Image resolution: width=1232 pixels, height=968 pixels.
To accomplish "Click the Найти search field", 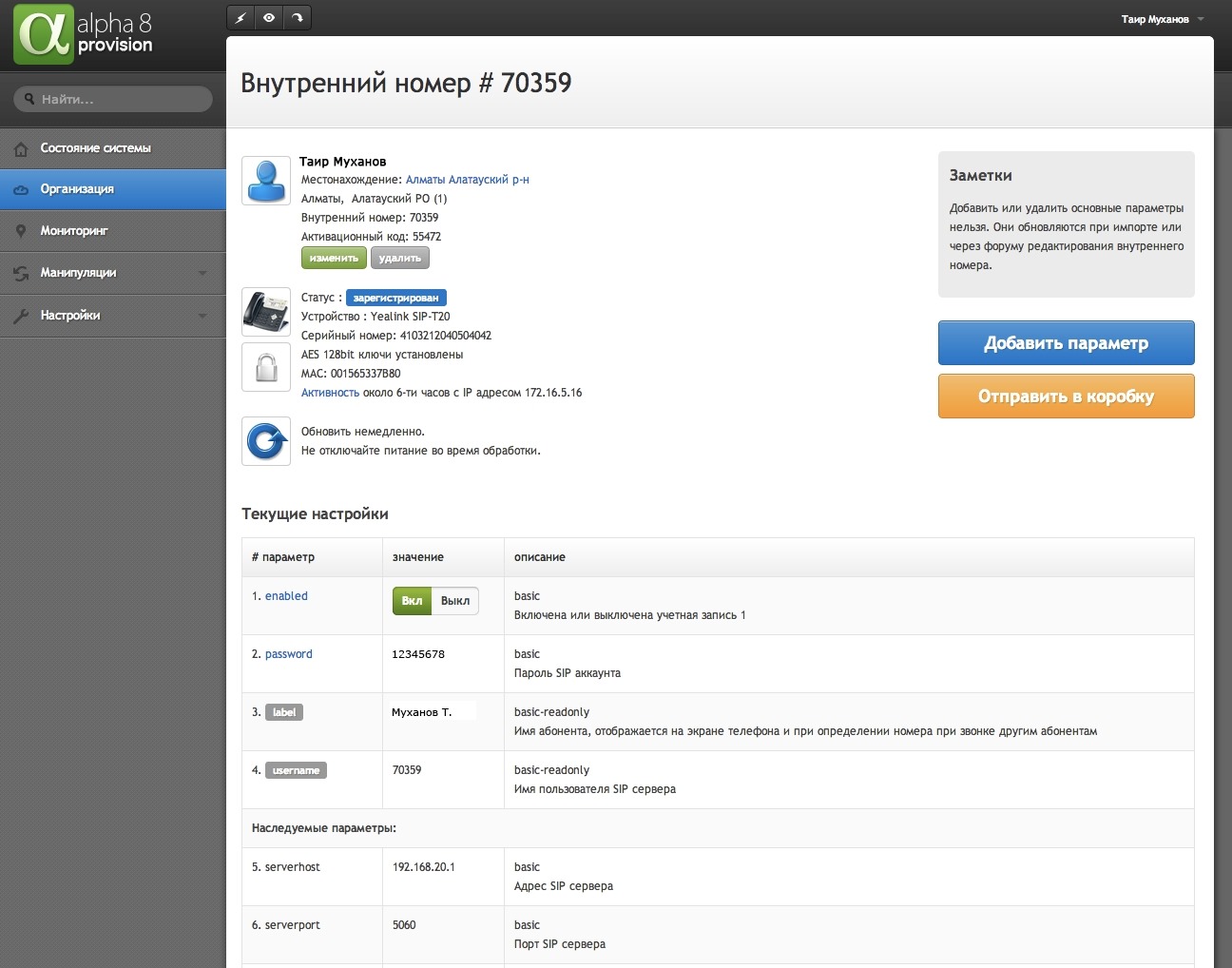I will pos(113,99).
